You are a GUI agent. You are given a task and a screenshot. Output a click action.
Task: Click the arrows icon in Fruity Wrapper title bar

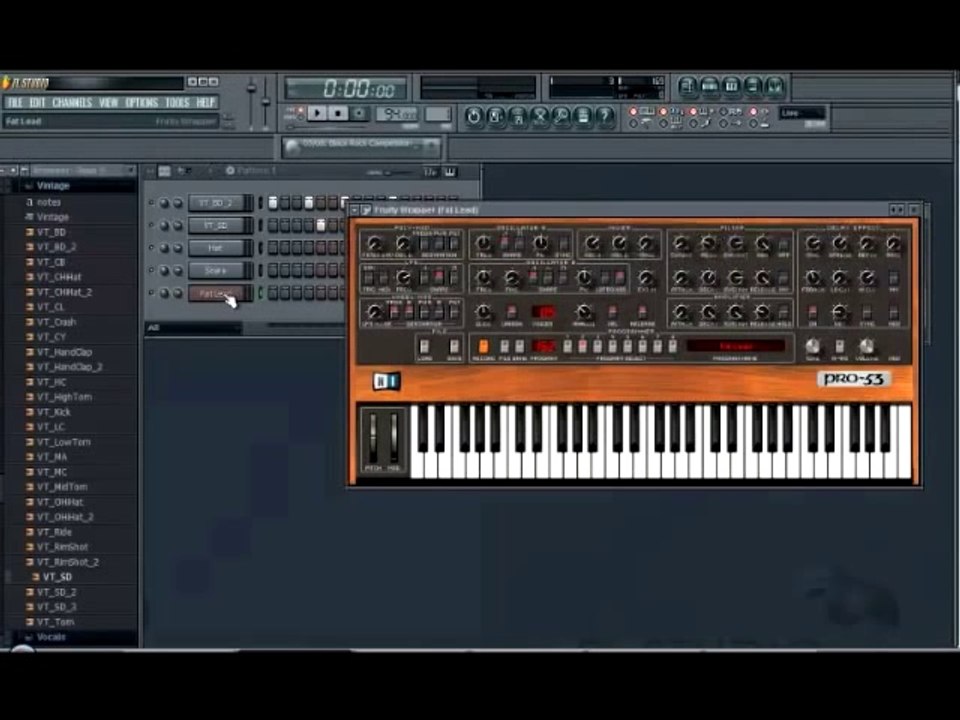click(897, 210)
